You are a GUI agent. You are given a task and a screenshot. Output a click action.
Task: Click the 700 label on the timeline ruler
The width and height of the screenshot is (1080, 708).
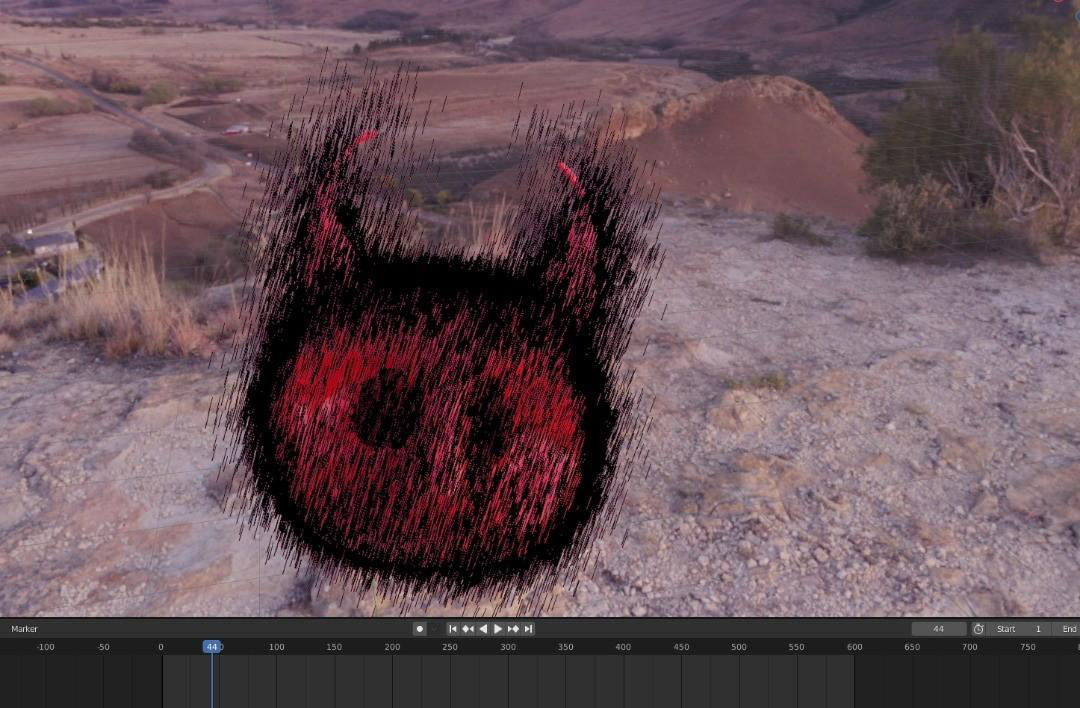tap(970, 647)
